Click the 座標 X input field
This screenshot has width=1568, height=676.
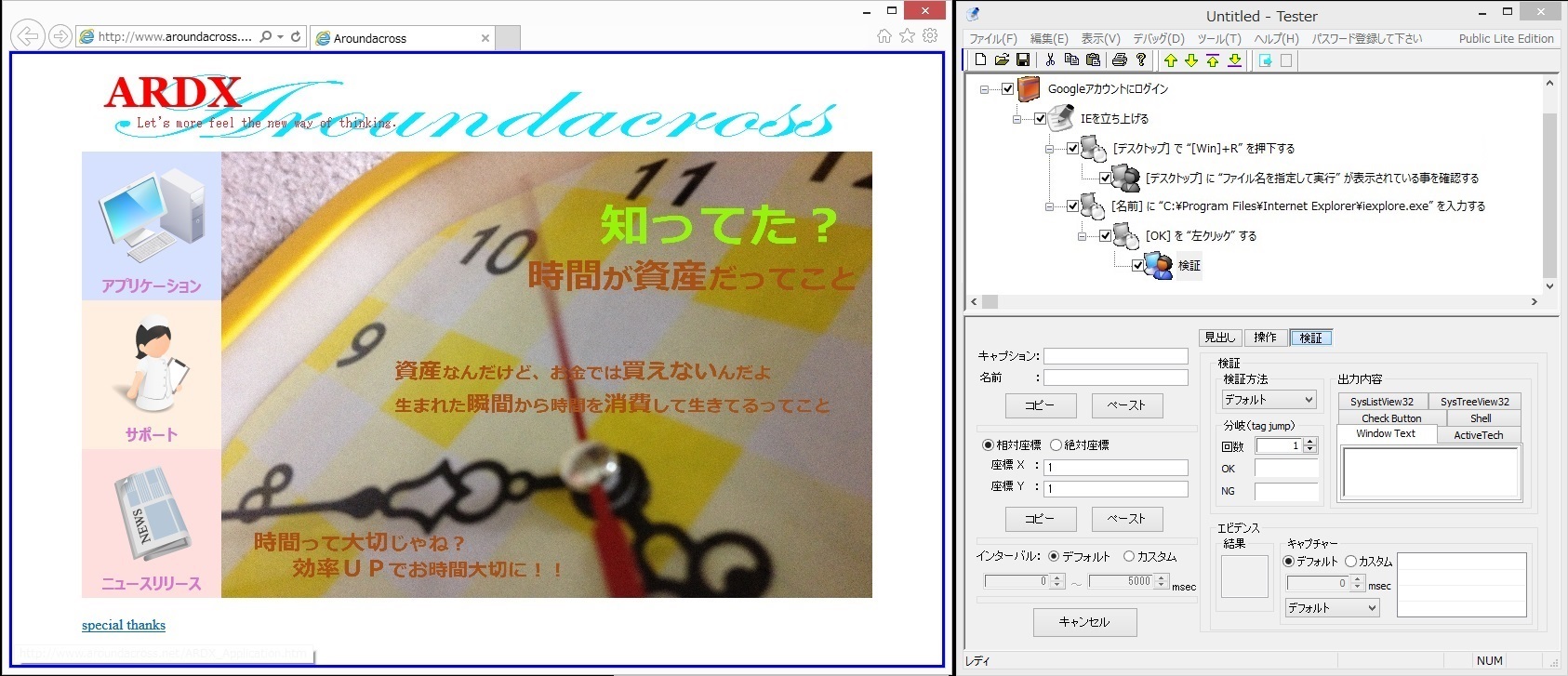1116,468
